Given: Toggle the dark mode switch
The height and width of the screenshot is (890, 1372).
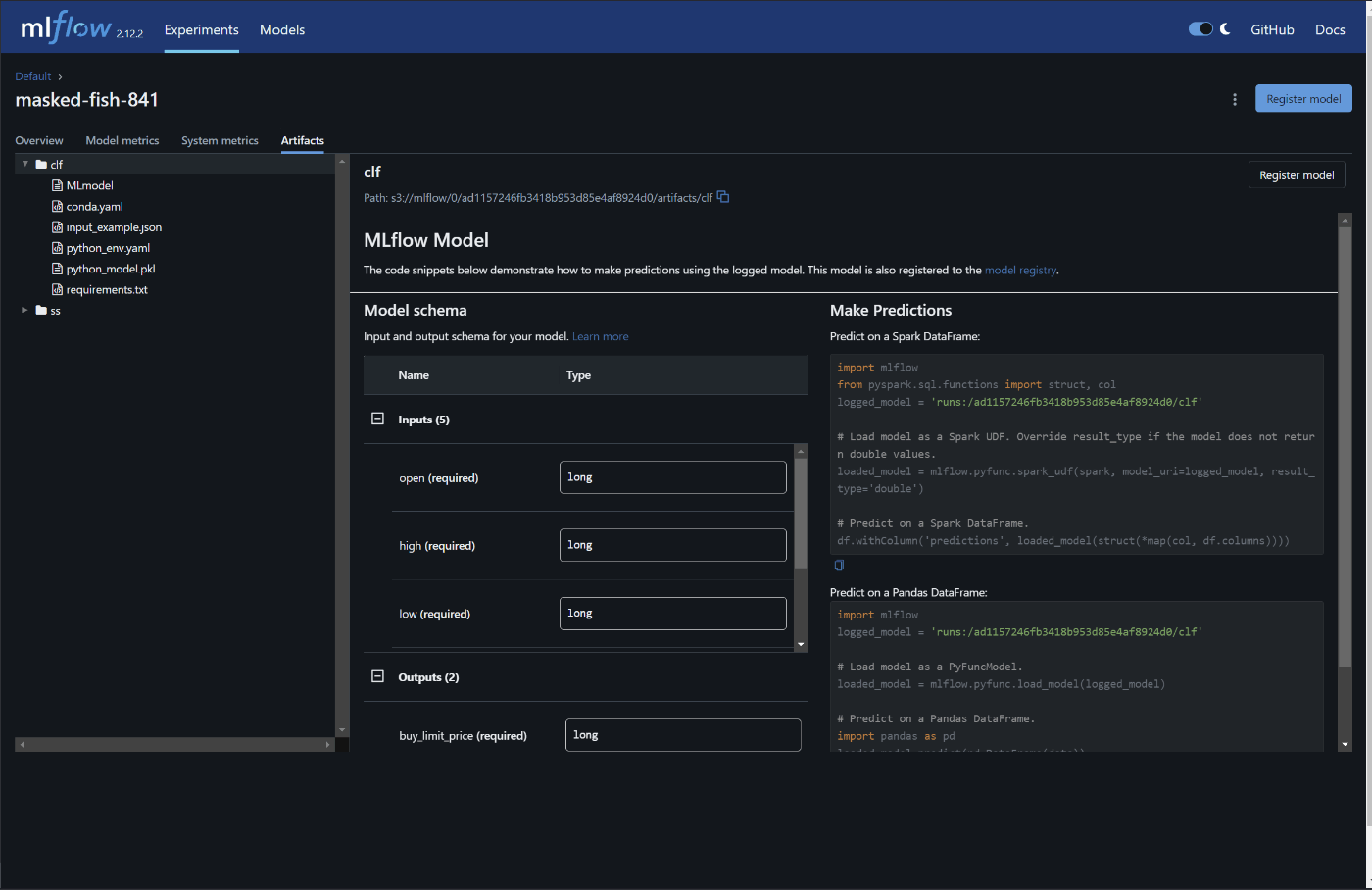Looking at the screenshot, I should (1200, 28).
